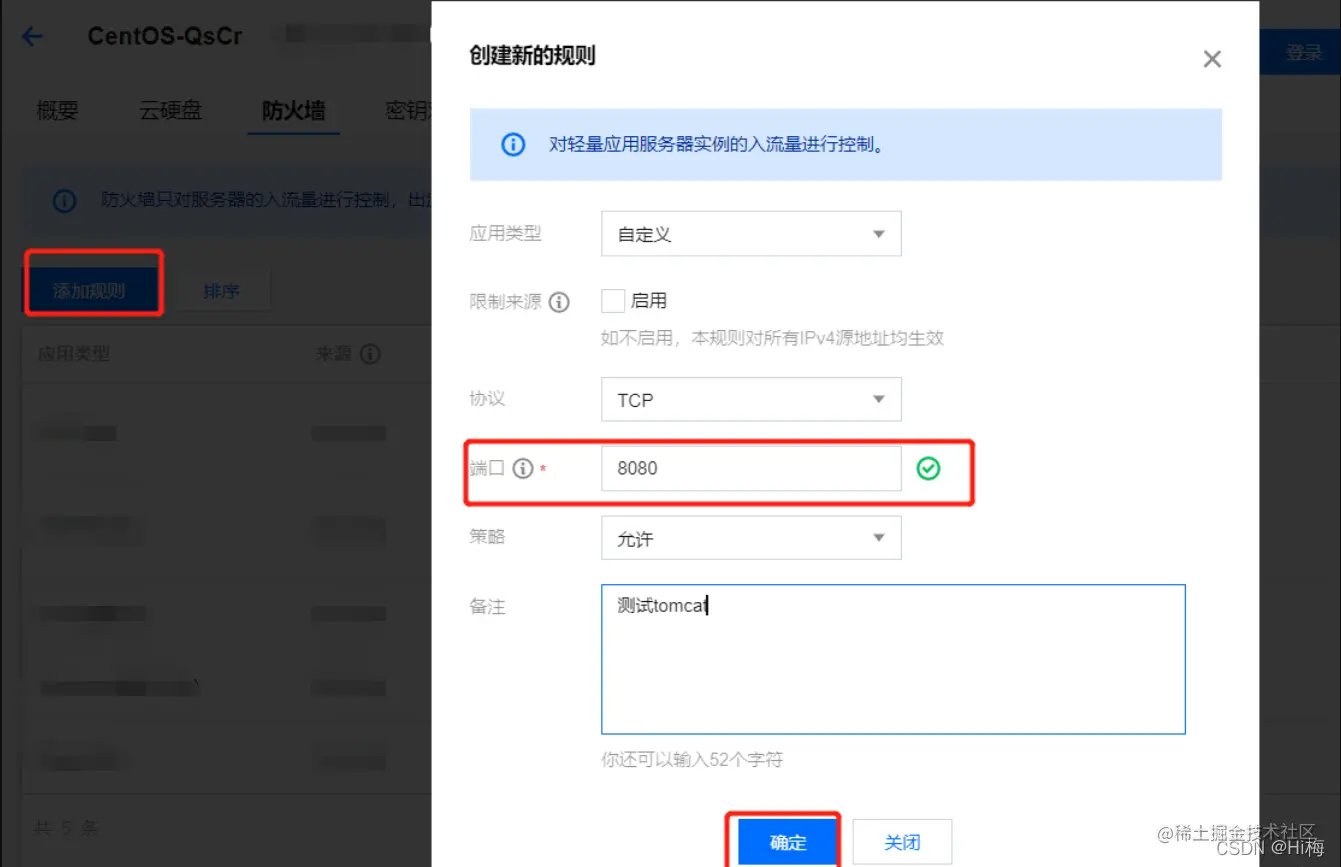
Task: Click the info icon in the firewall warning bar
Action: click(x=64, y=201)
